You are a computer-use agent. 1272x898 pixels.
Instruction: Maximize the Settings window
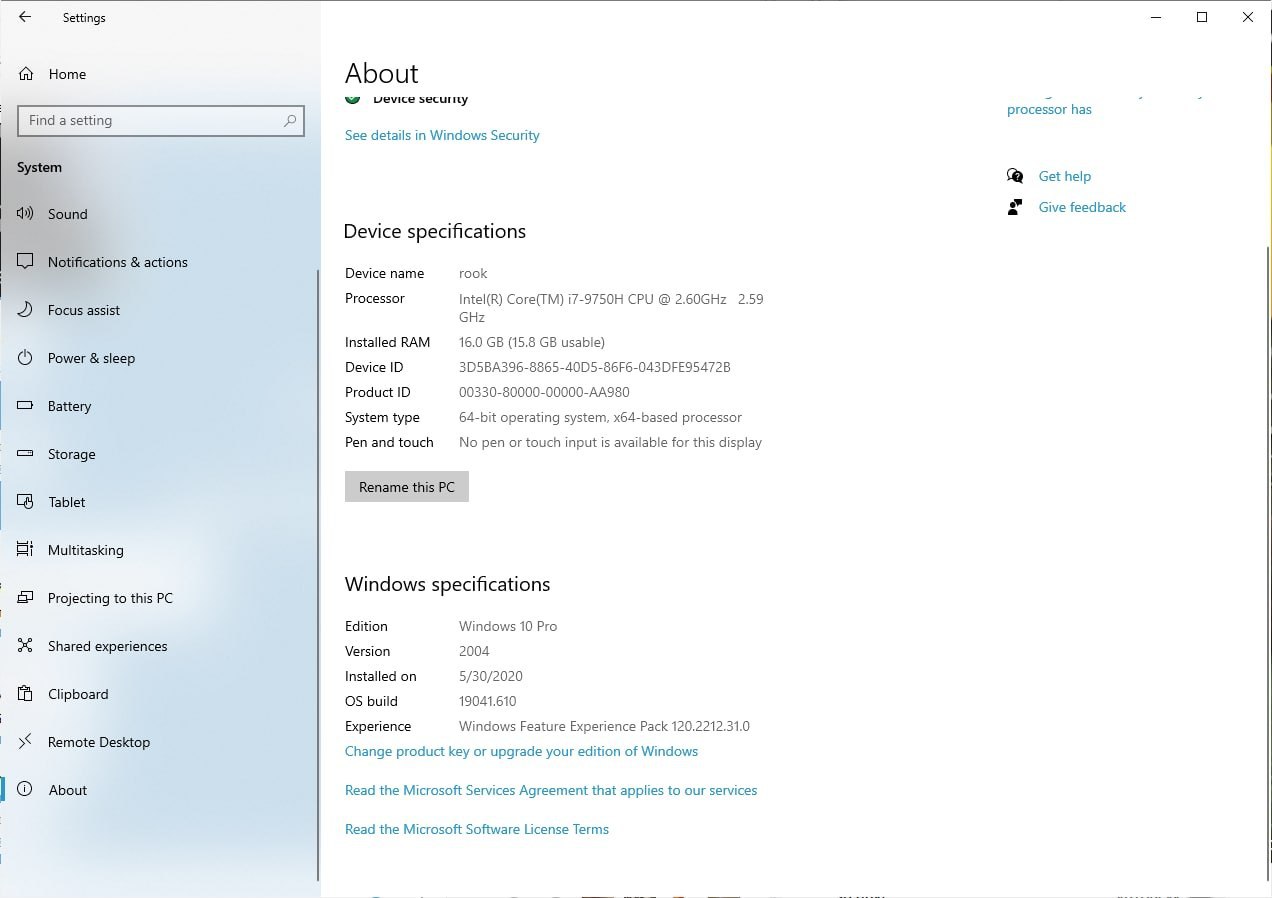point(1202,17)
